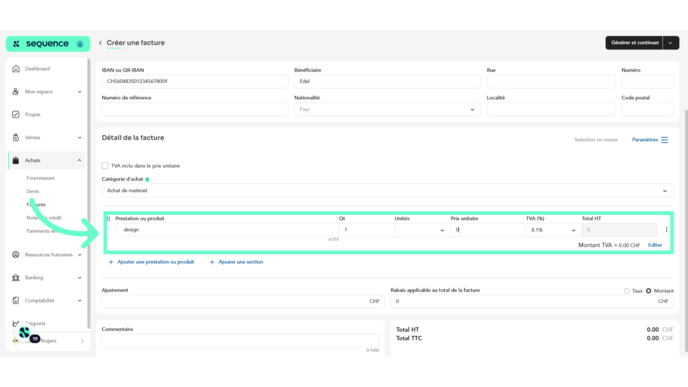Click the Prix unitaire field

(x=488, y=229)
